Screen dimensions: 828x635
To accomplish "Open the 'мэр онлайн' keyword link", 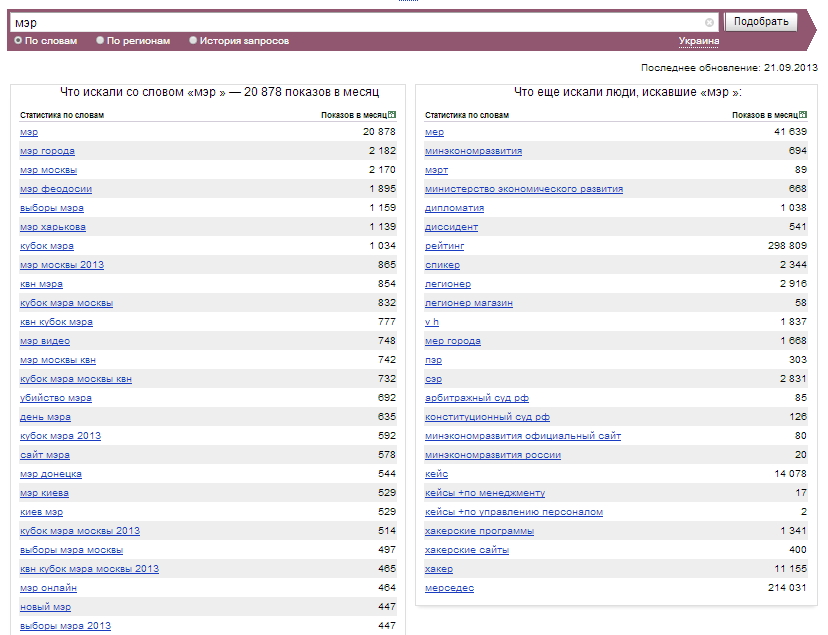I will 49,588.
